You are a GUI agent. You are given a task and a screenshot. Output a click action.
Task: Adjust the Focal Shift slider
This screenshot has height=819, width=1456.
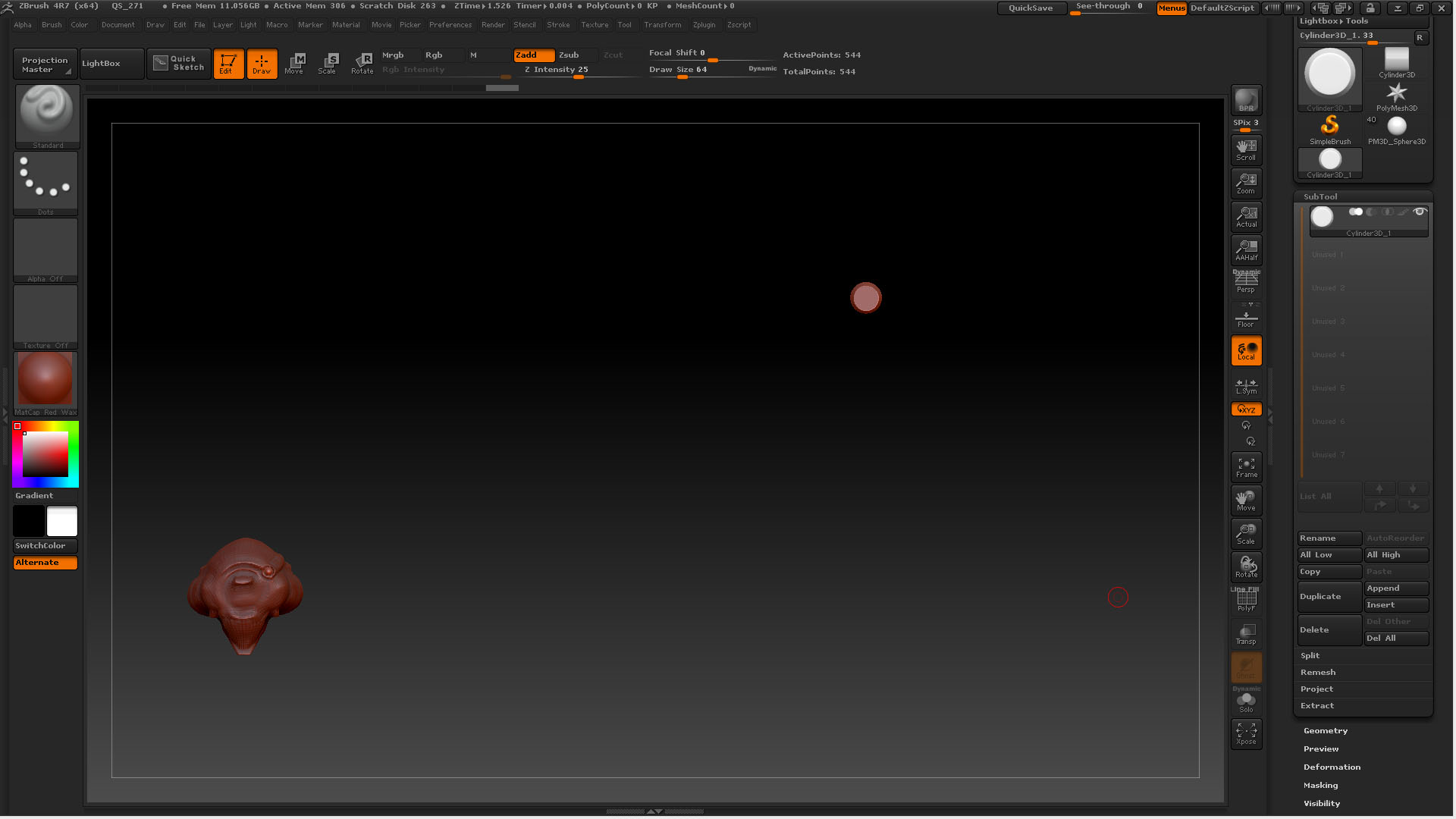[x=711, y=53]
